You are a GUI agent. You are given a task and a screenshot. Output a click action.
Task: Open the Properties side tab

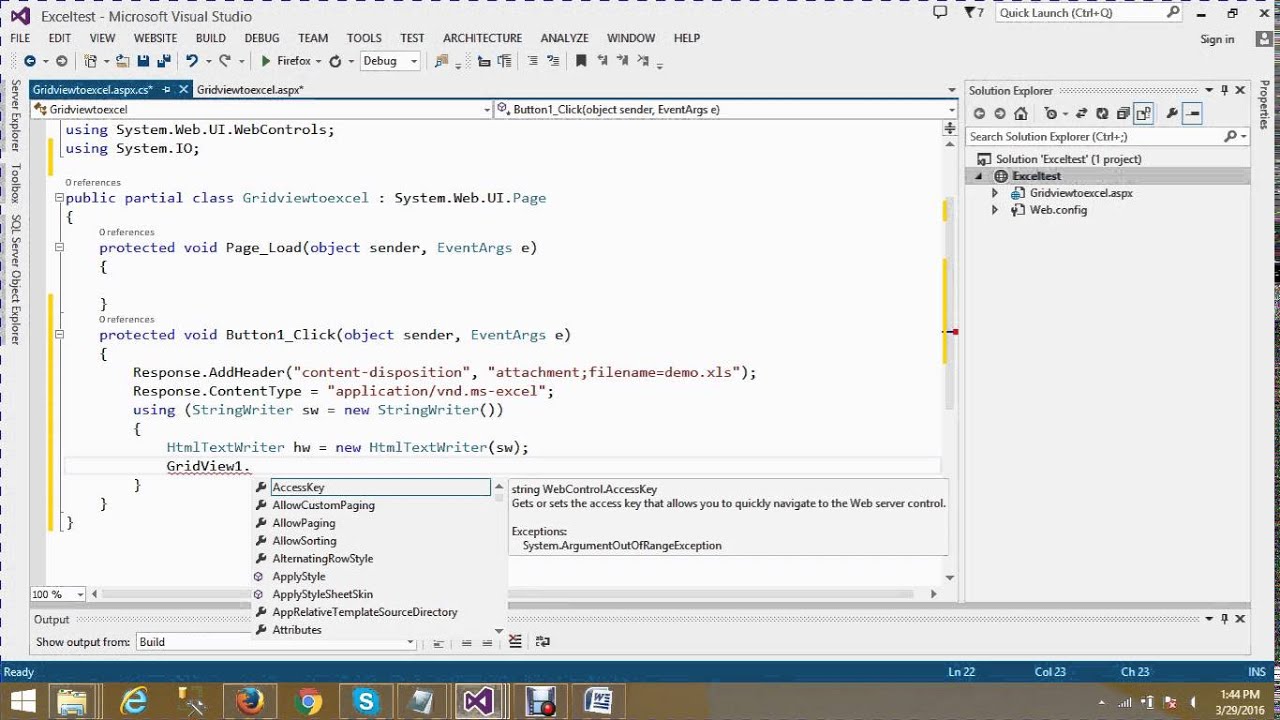(x=1264, y=105)
